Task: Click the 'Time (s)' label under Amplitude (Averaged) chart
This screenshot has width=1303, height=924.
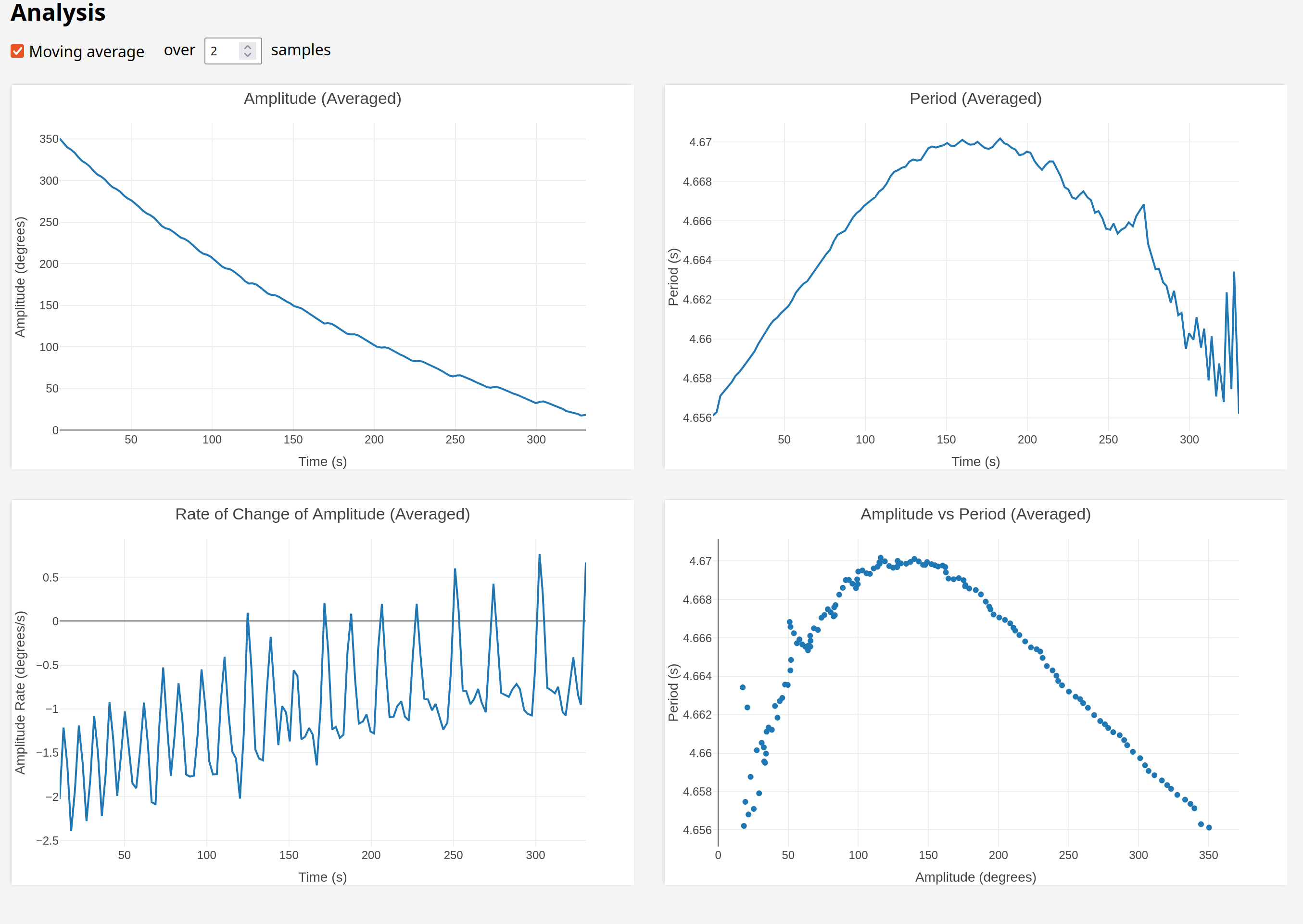Action: [323, 461]
